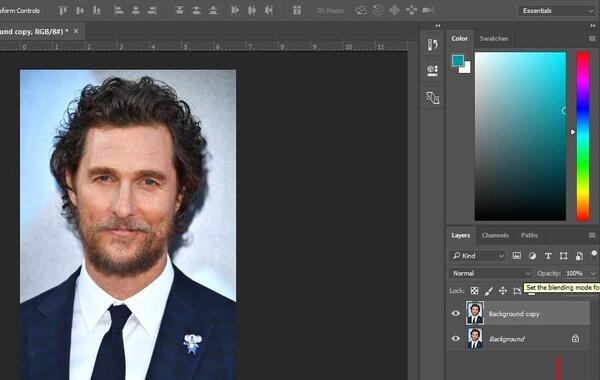
Task: Click the foreground color swatch
Action: pyautogui.click(x=458, y=60)
